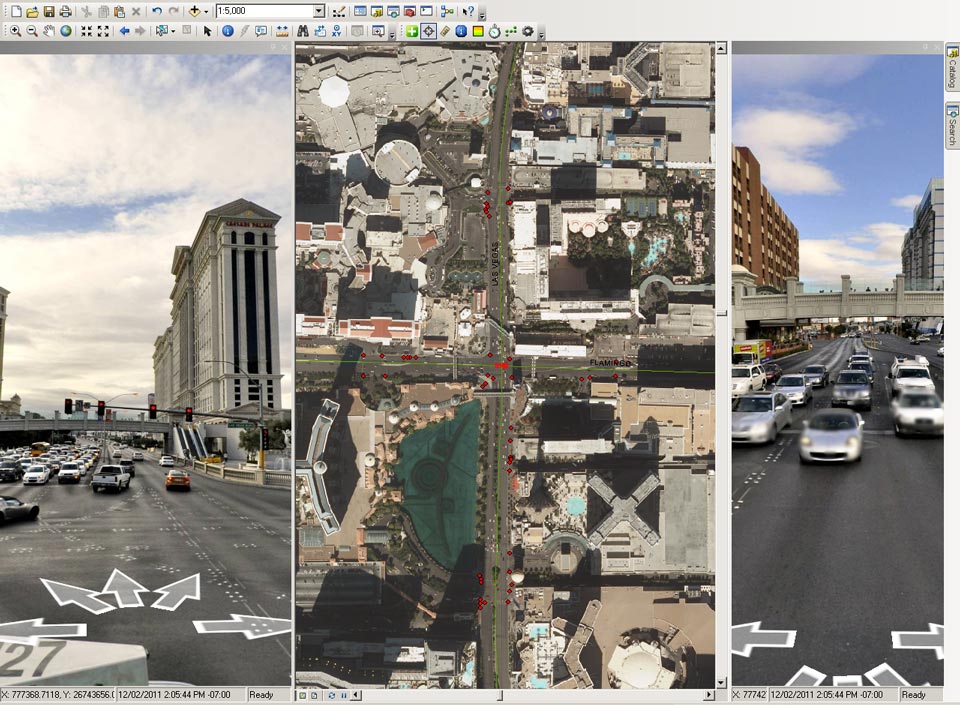The width and height of the screenshot is (960, 705).
Task: Click the stopwatch icon in toolbar
Action: coord(494,31)
